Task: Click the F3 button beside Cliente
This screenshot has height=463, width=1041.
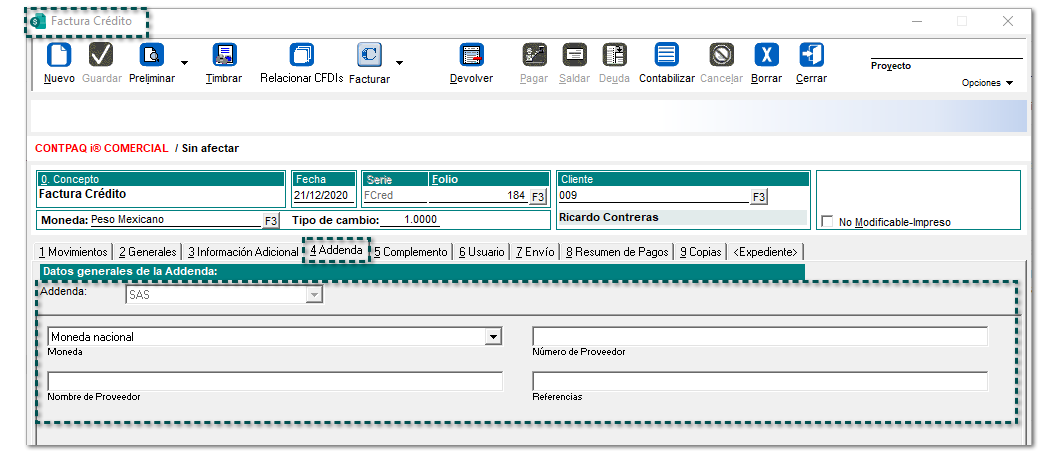Action: click(x=758, y=196)
